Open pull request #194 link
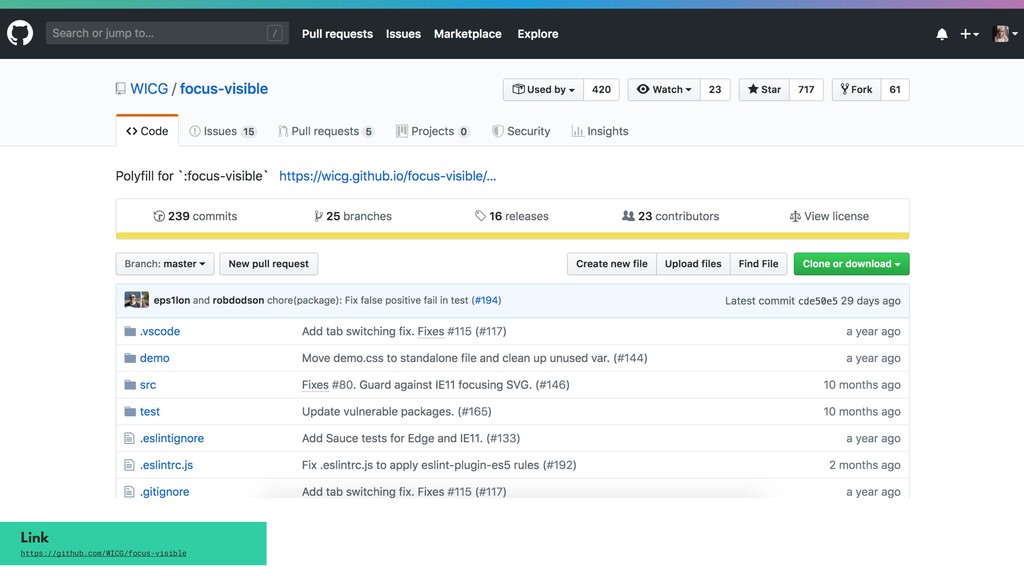 (486, 300)
